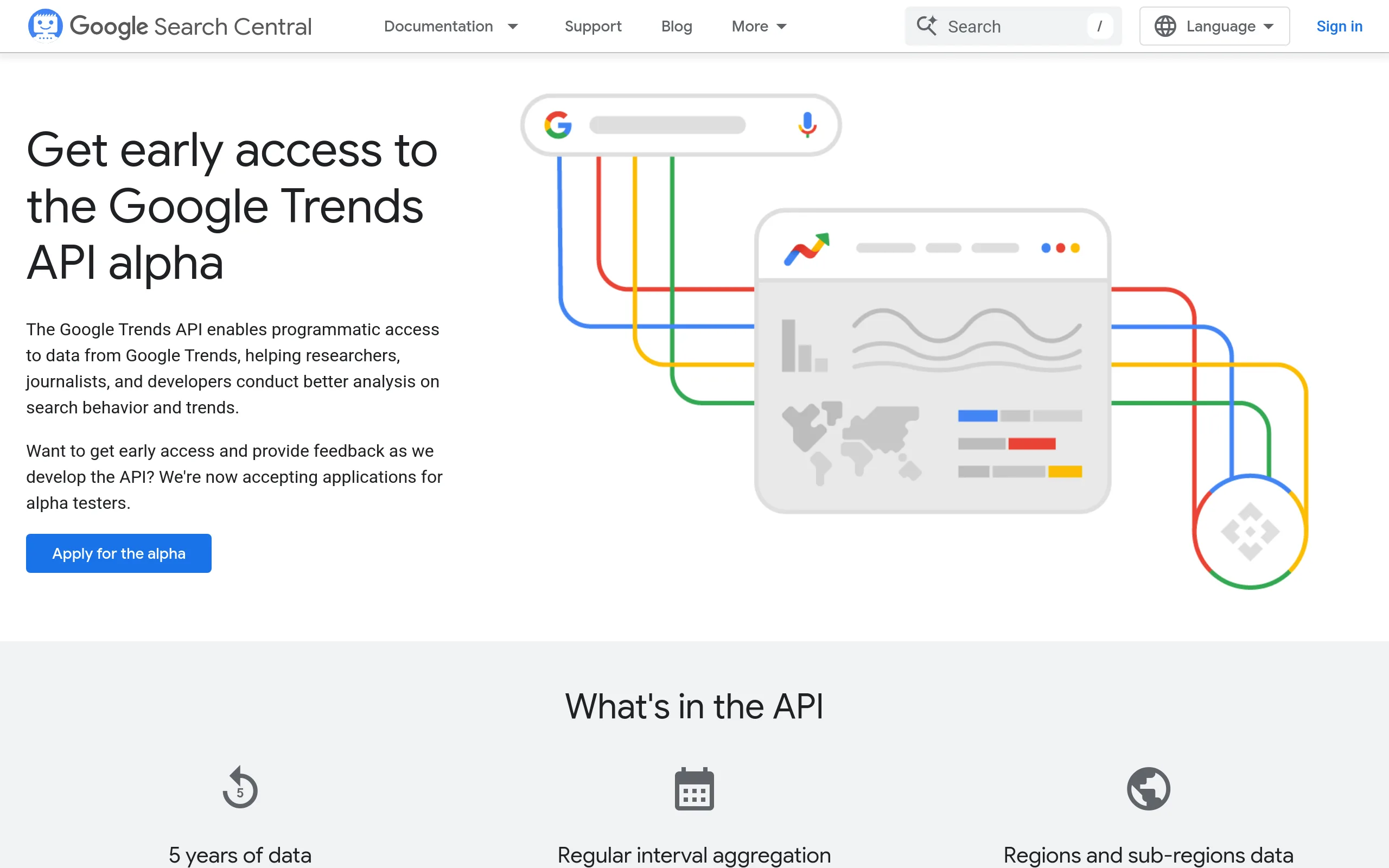Click the 5-year history clock icon
This screenshot has width=1389, height=868.
pos(240,788)
